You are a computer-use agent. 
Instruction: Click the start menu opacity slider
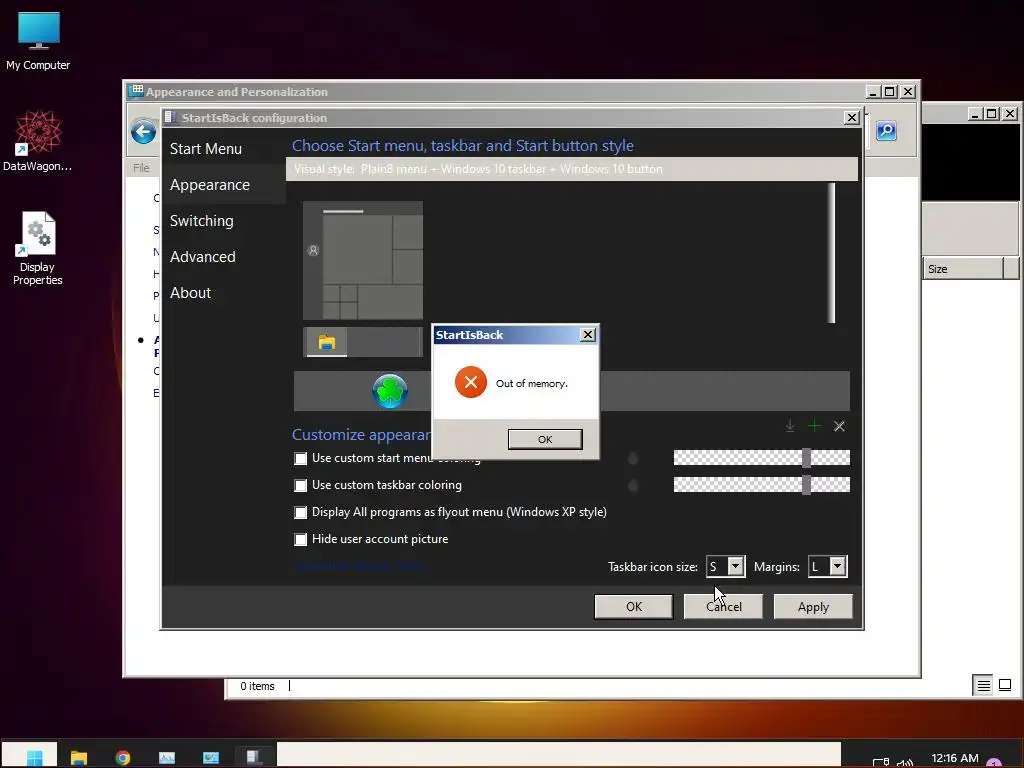tap(761, 458)
